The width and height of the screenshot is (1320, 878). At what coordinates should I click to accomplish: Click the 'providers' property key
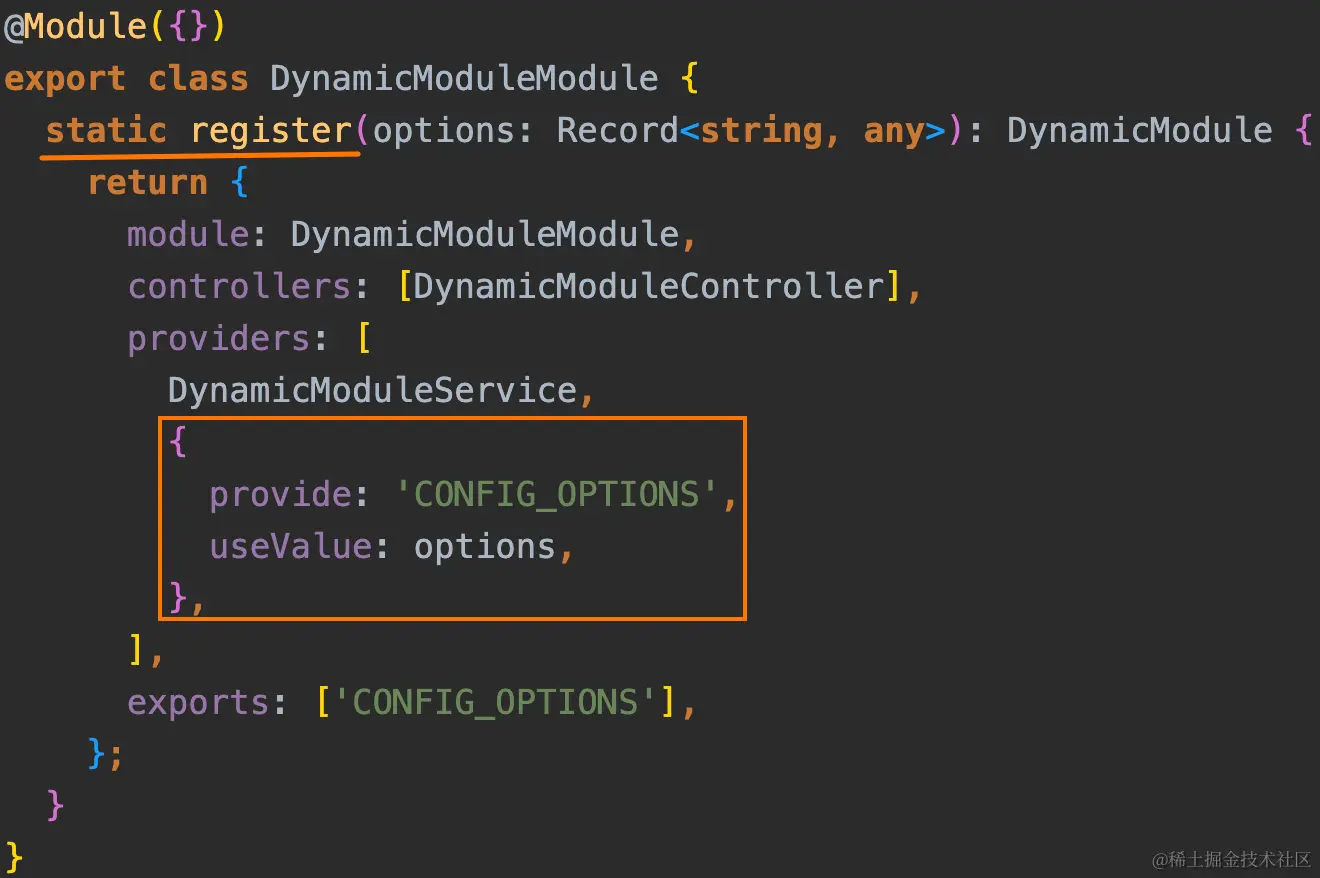point(218,339)
